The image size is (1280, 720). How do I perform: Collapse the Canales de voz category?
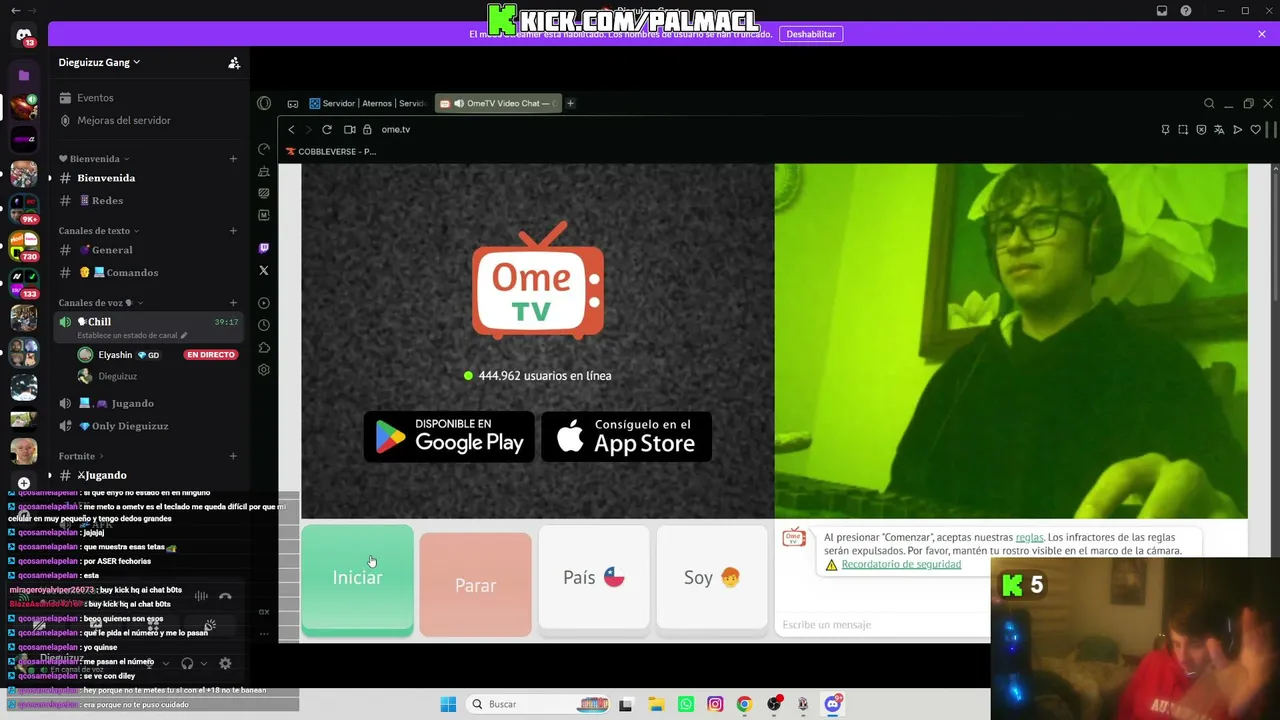pos(100,303)
